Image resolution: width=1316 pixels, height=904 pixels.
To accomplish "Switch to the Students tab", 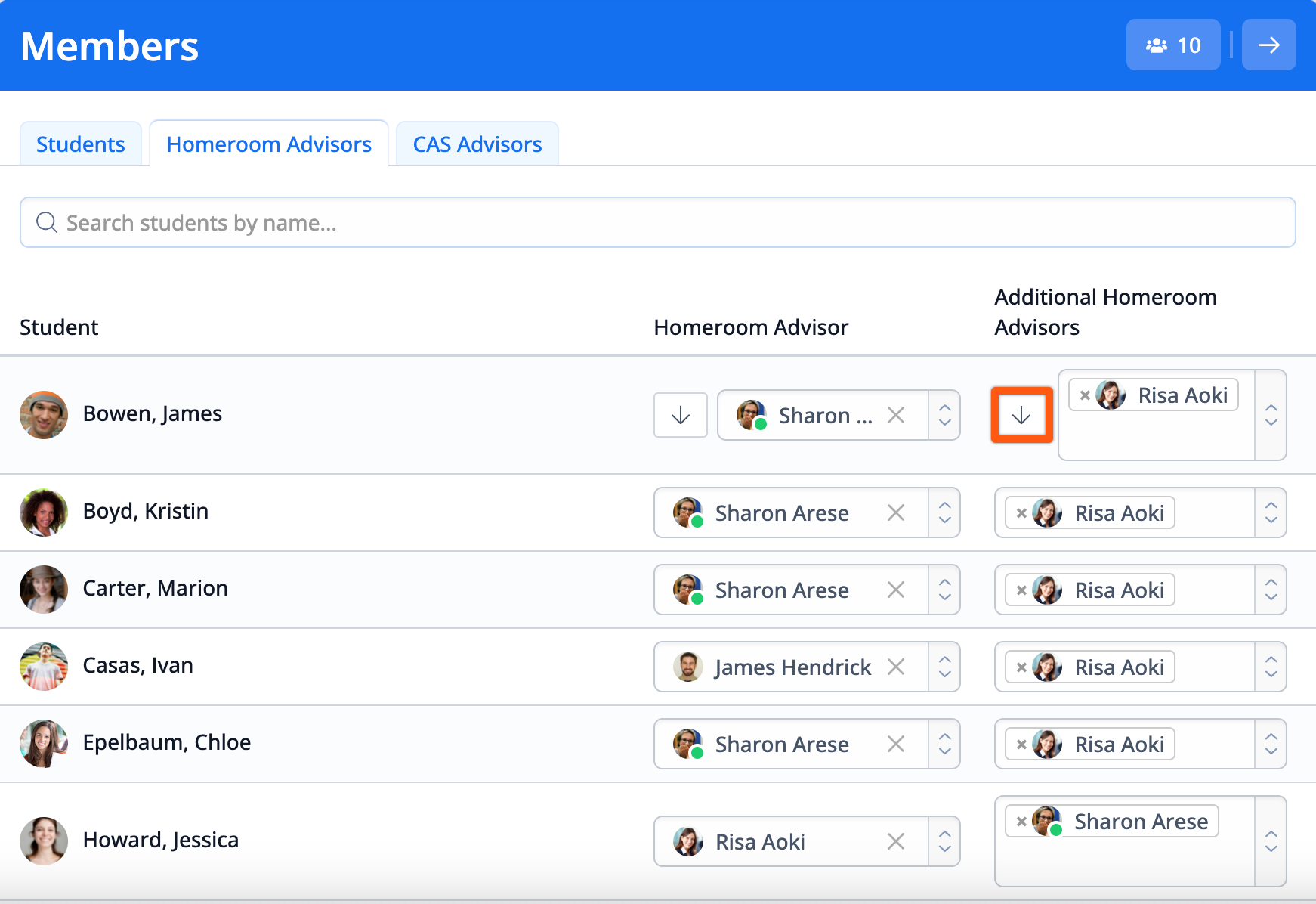I will coord(81,144).
